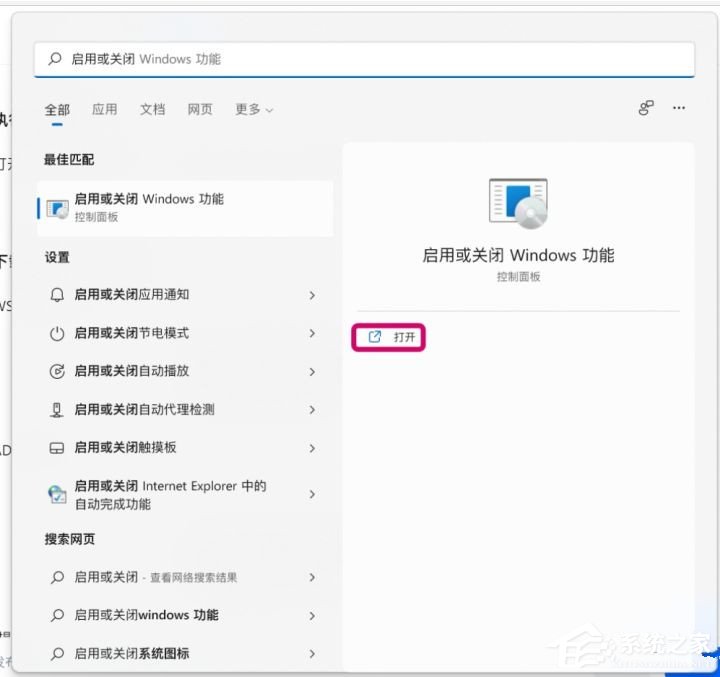Select the 全部 tab
This screenshot has width=720, height=677.
57,110
